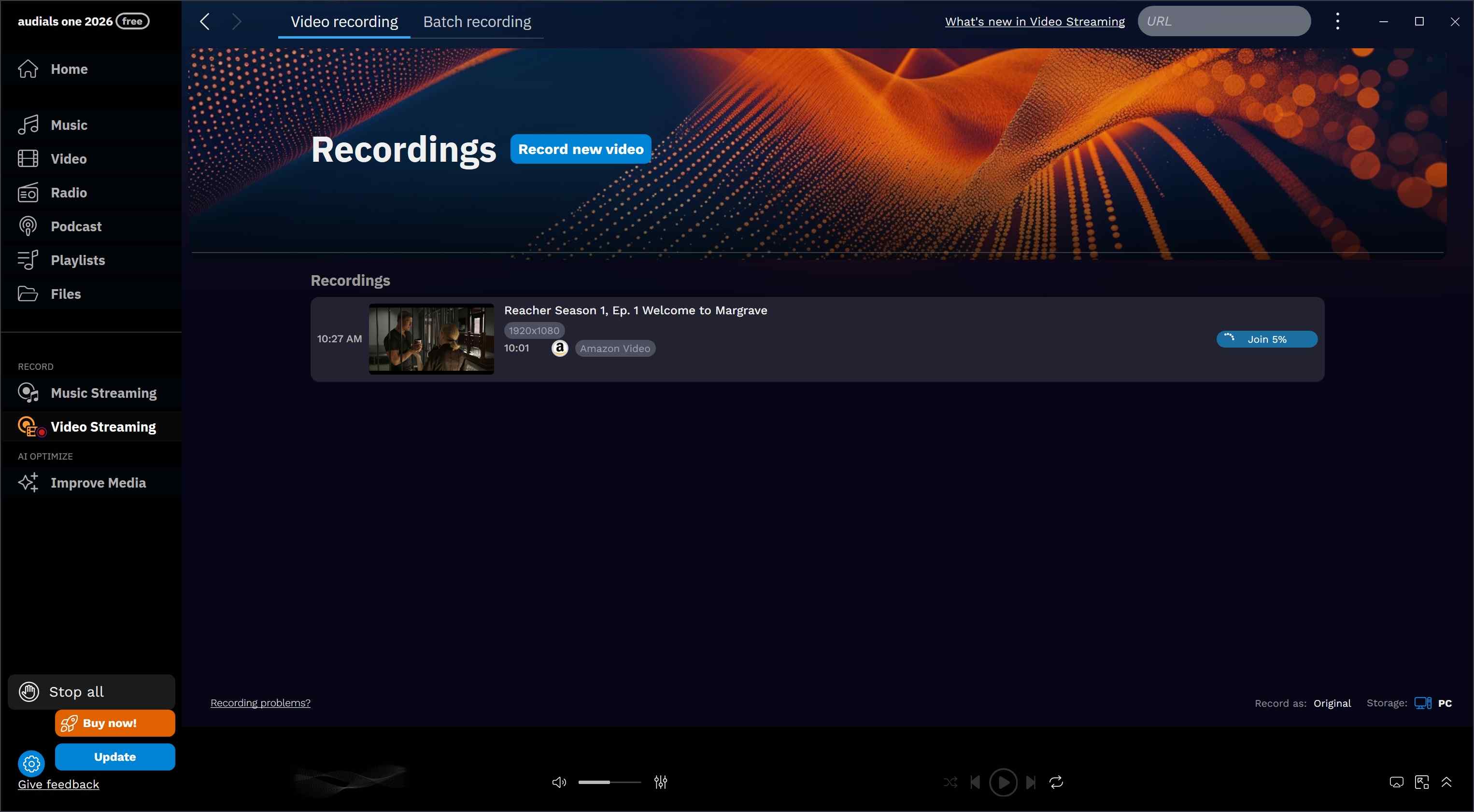Select the Video recording tab
This screenshot has width=1474, height=812.
pyautogui.click(x=343, y=21)
